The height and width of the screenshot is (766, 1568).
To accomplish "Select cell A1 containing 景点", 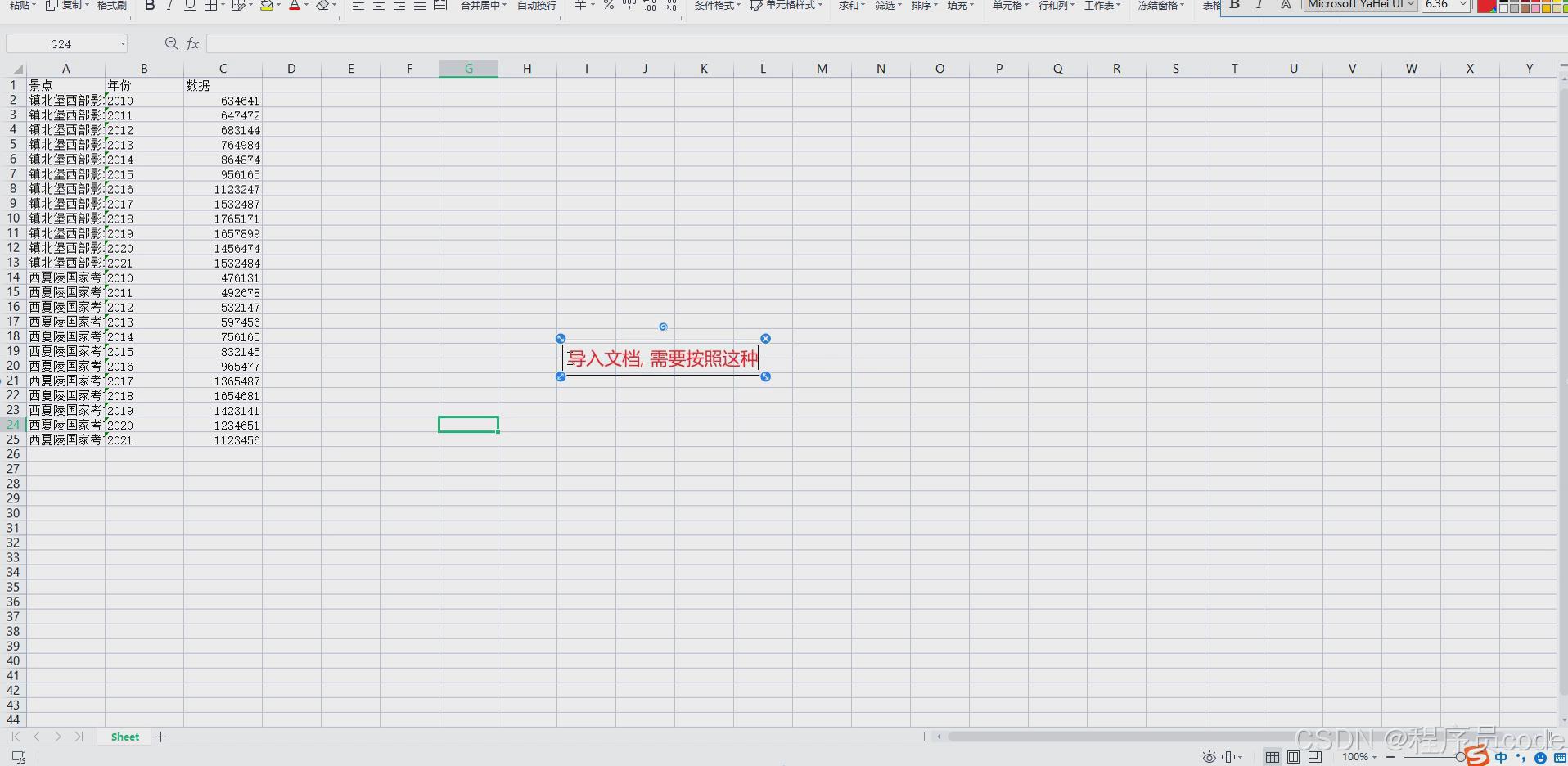I will pyautogui.click(x=66, y=84).
